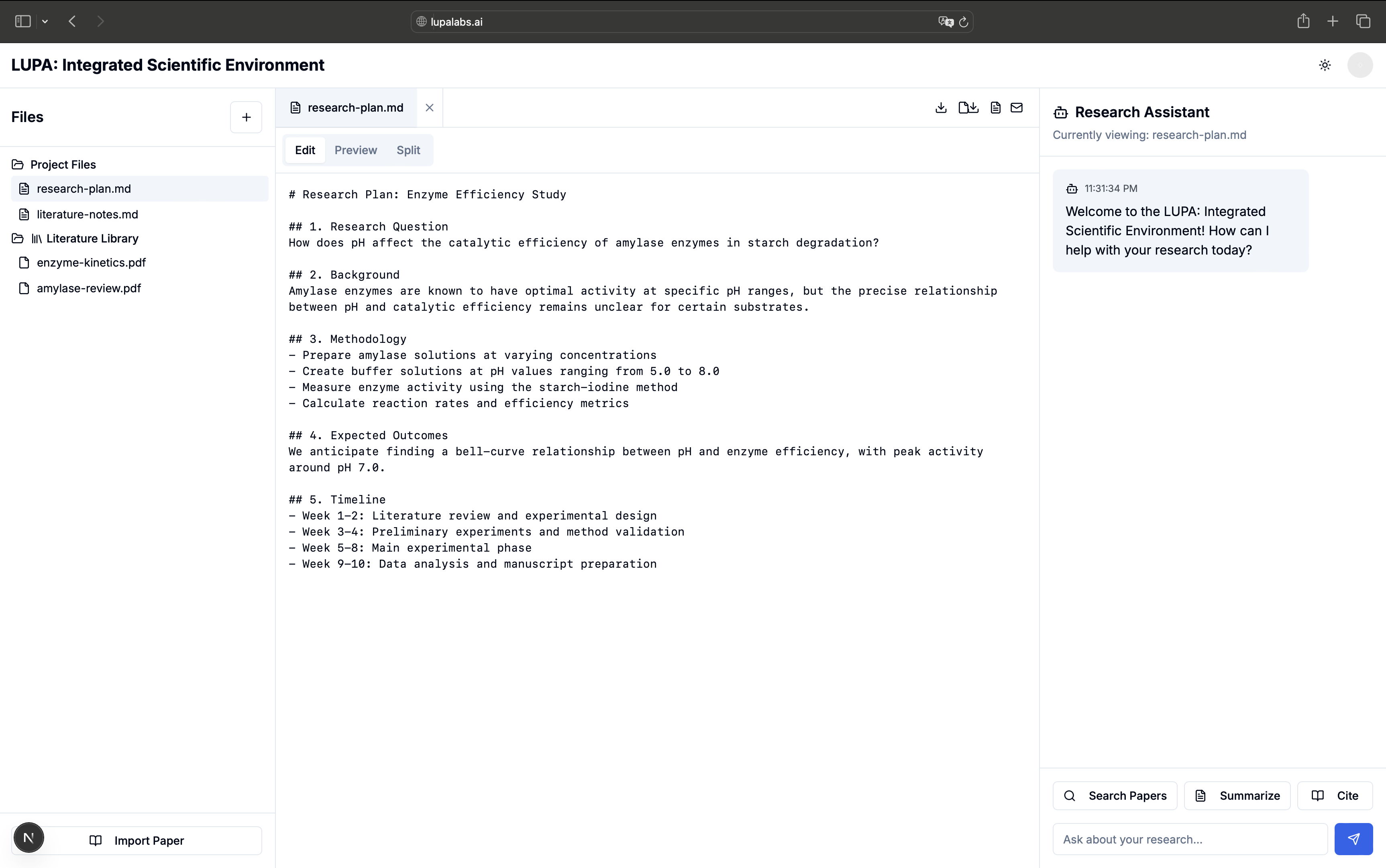Click the Search Papers button
1386x868 pixels.
pos(1115,796)
